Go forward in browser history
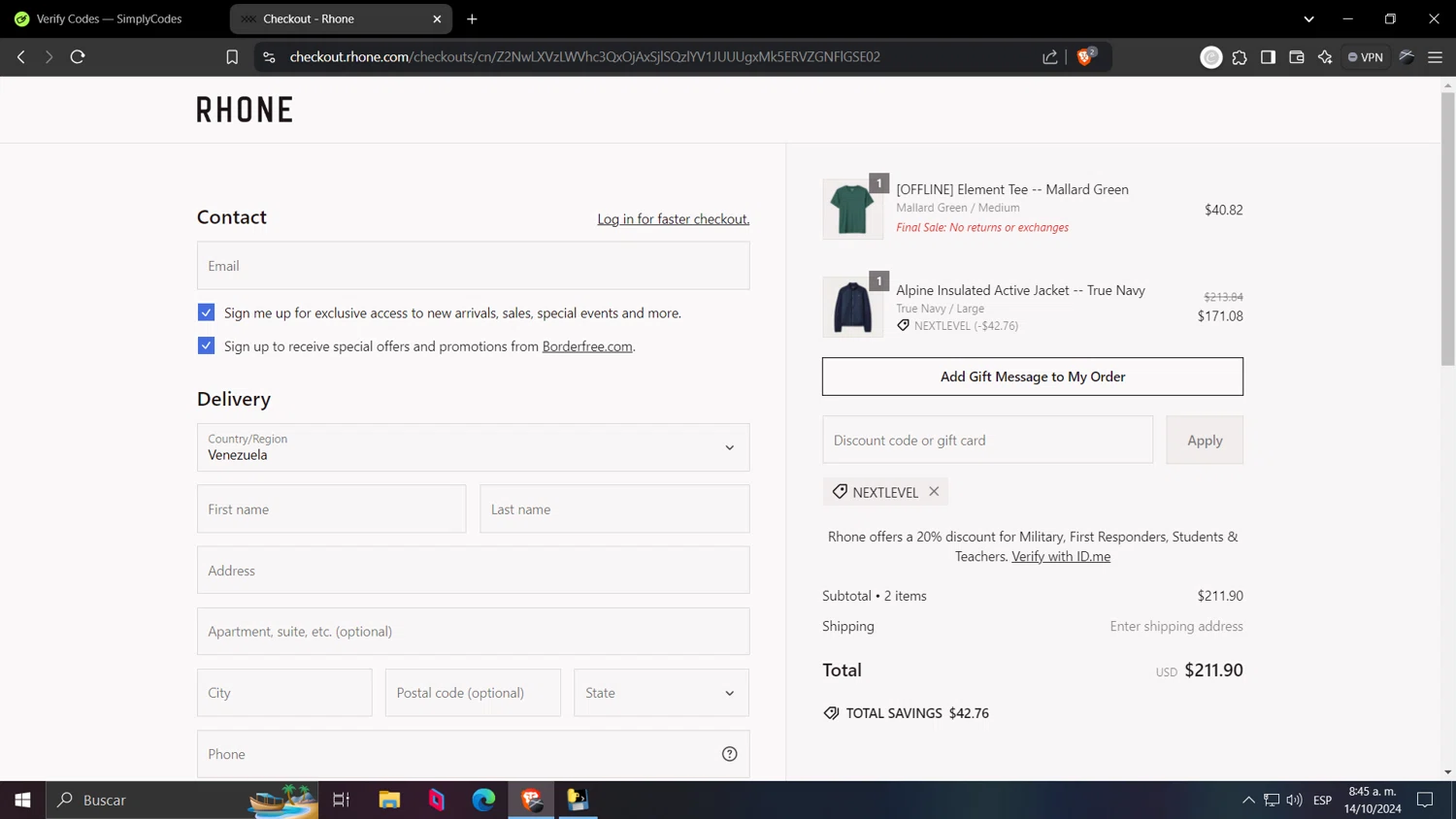The image size is (1456, 819). click(x=49, y=57)
